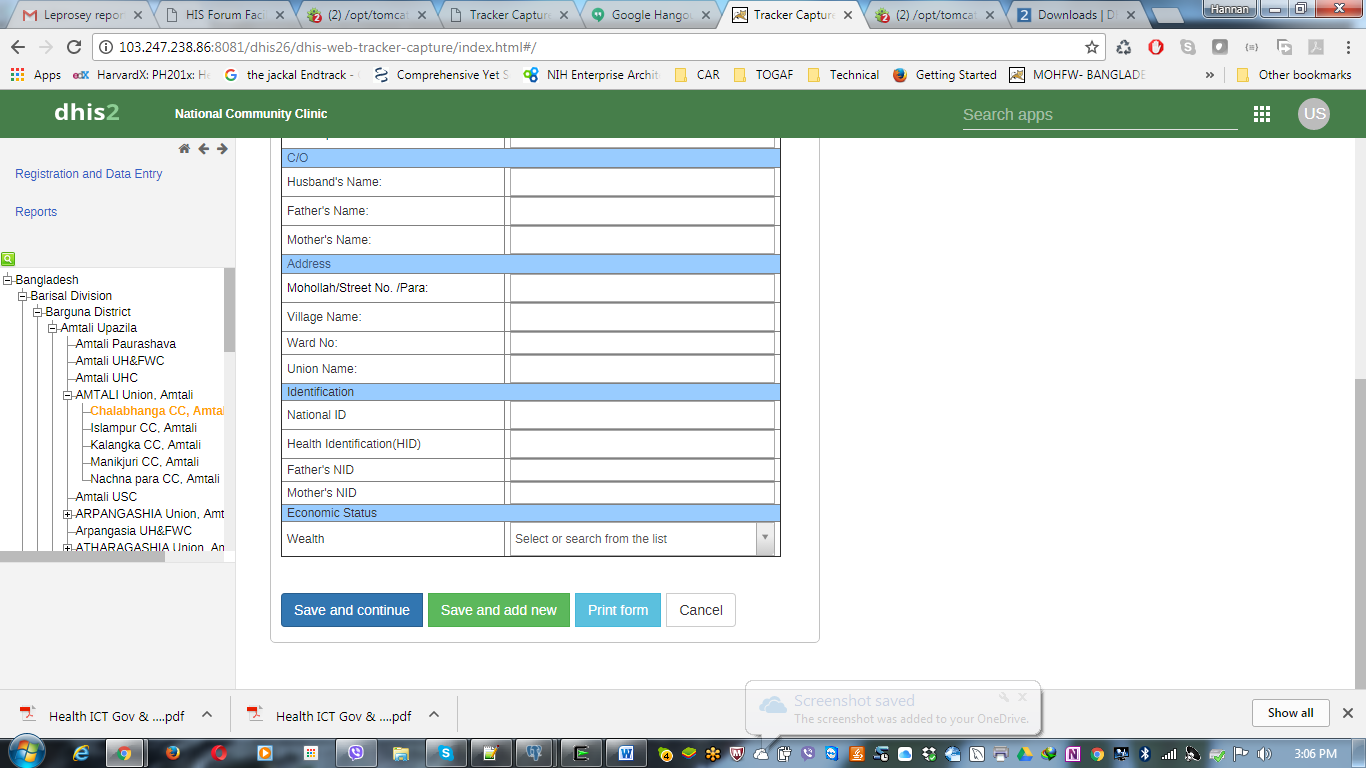Show more bookmarks with the chevron
This screenshot has width=1366, height=768.
coord(1210,75)
